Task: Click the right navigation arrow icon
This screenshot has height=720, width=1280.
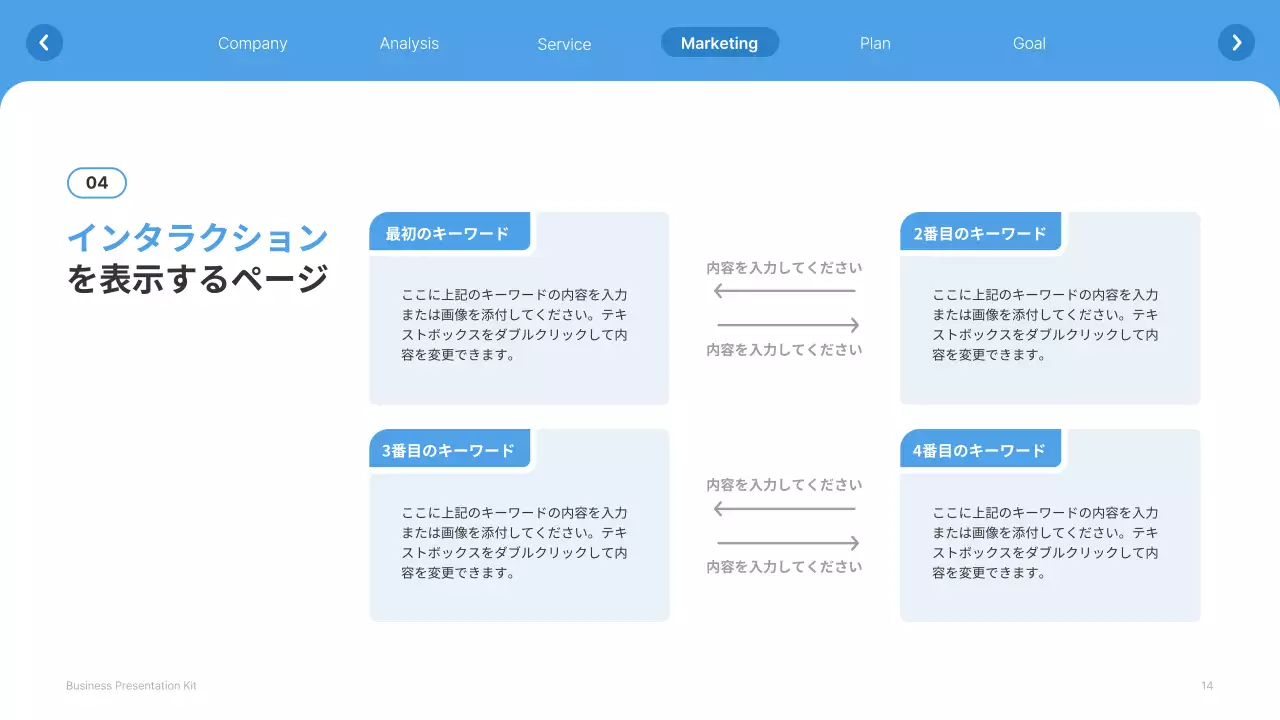Action: click(x=1236, y=42)
